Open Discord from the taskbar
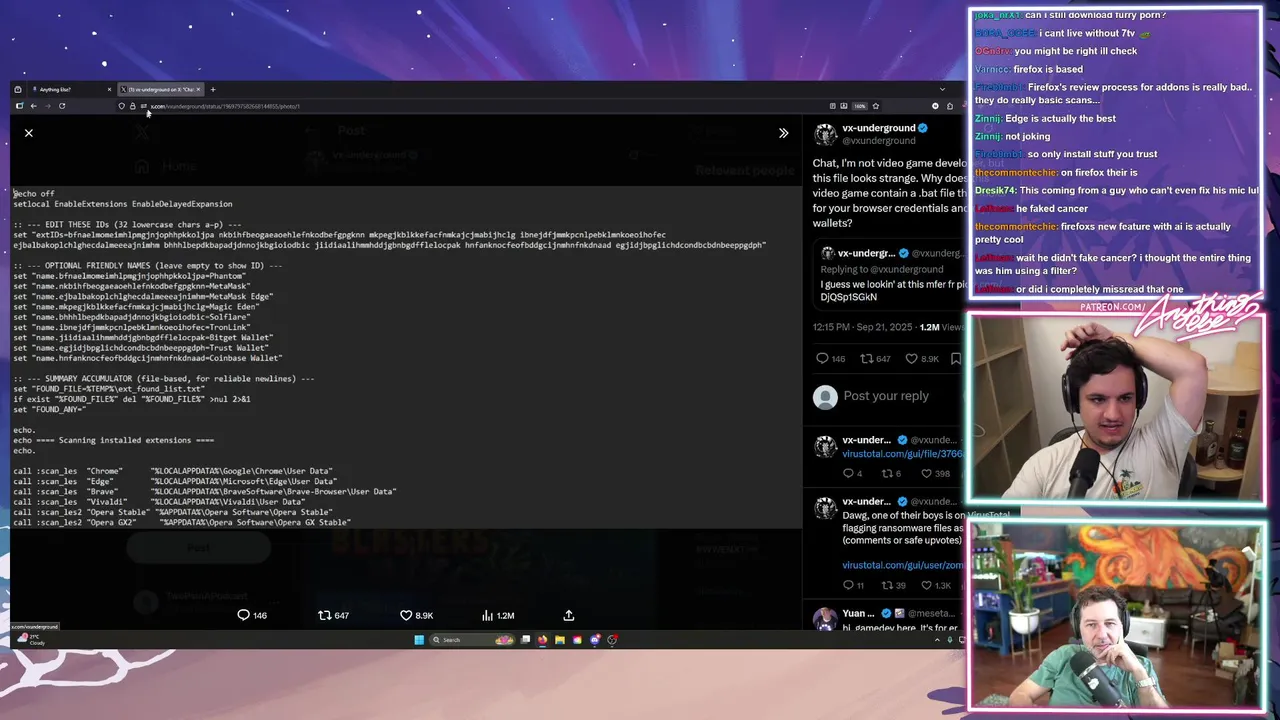 tap(595, 640)
